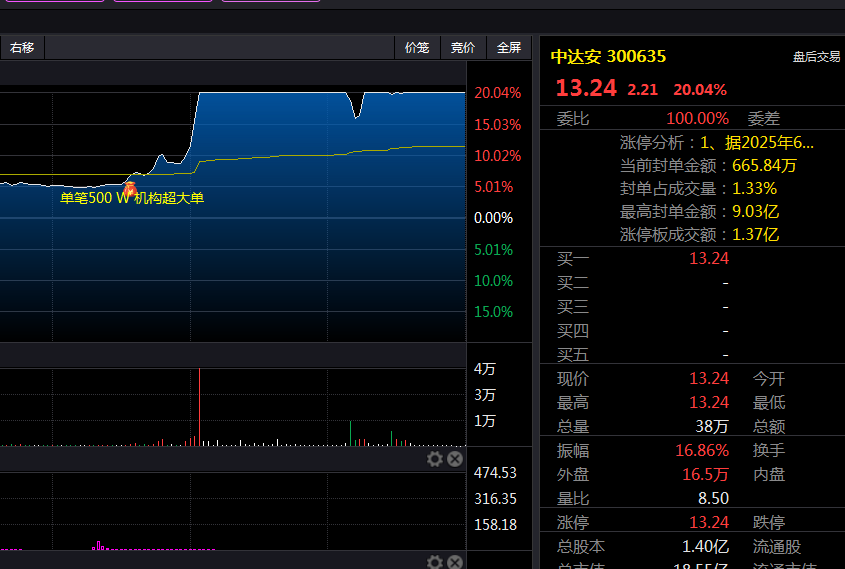Click 总股本 1.40亿 value

click(705, 547)
